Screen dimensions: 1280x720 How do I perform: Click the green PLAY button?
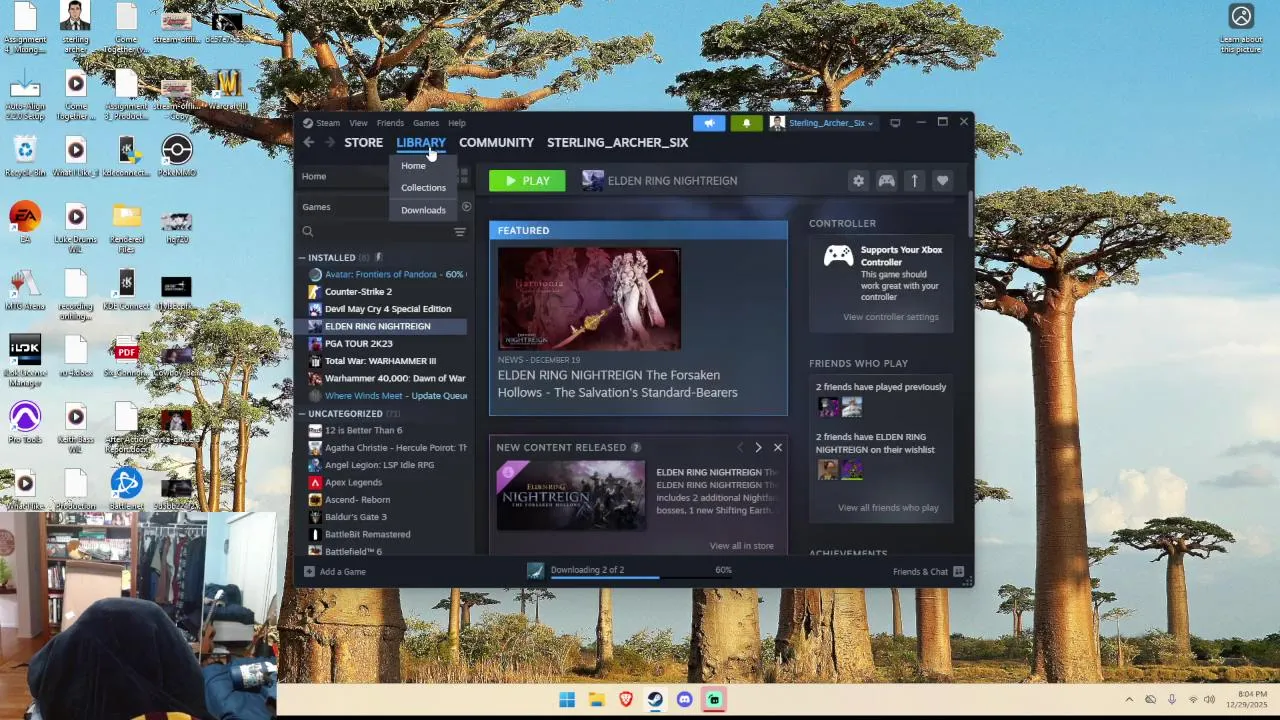pos(527,181)
